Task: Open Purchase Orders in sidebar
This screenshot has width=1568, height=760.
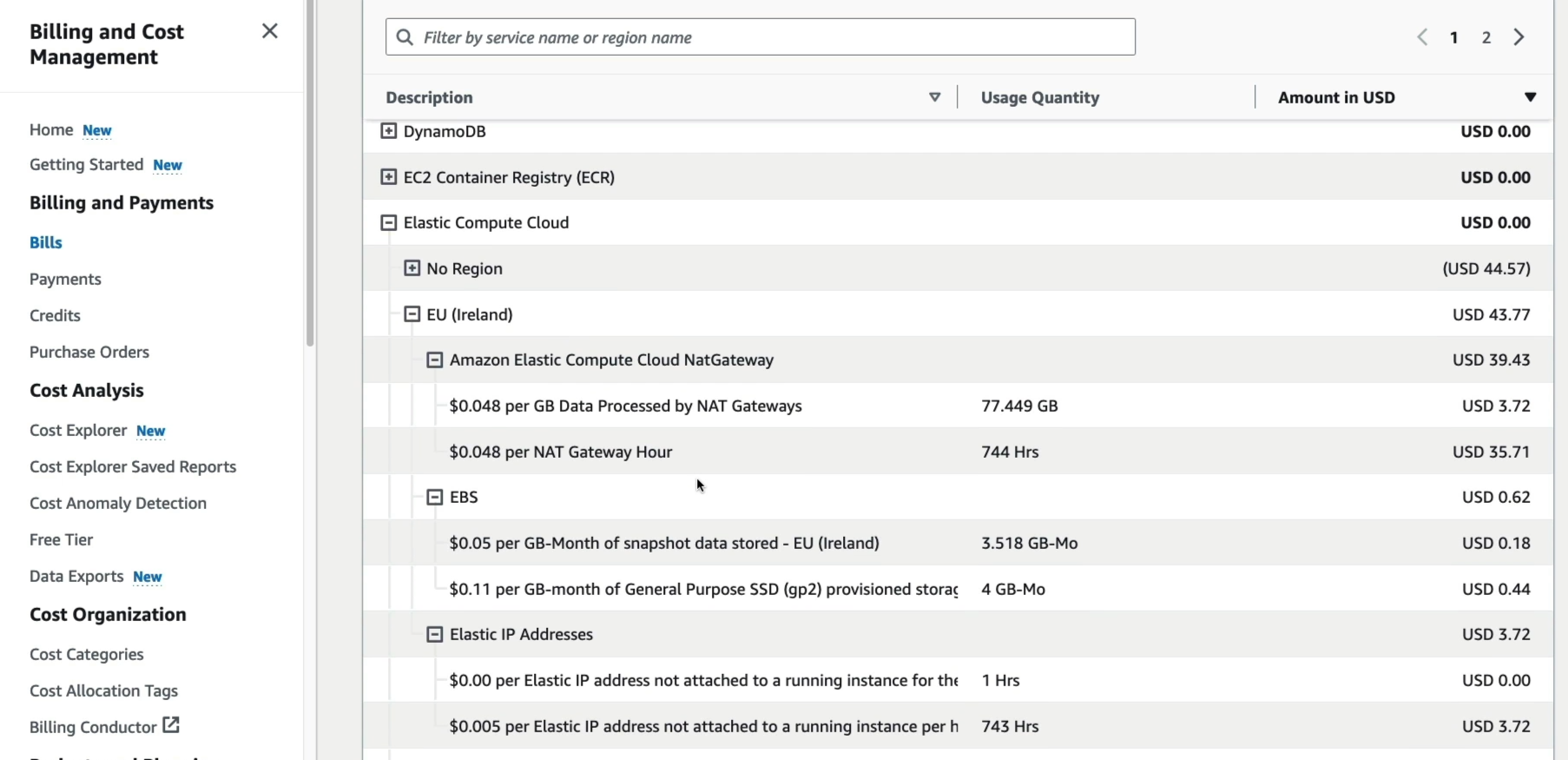Action: click(x=89, y=352)
